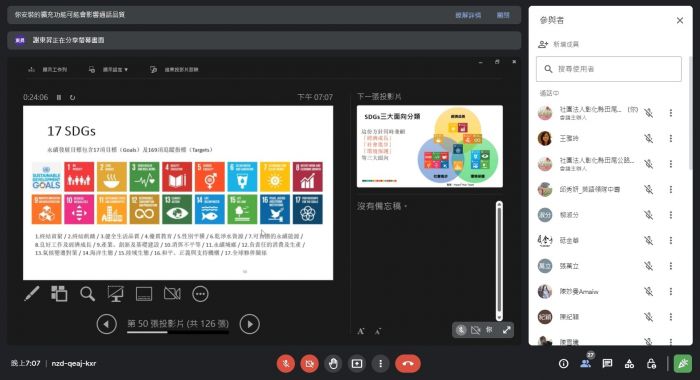Open options for 王雅玲
Image resolution: width=700 pixels, height=380 pixels.
(671, 138)
